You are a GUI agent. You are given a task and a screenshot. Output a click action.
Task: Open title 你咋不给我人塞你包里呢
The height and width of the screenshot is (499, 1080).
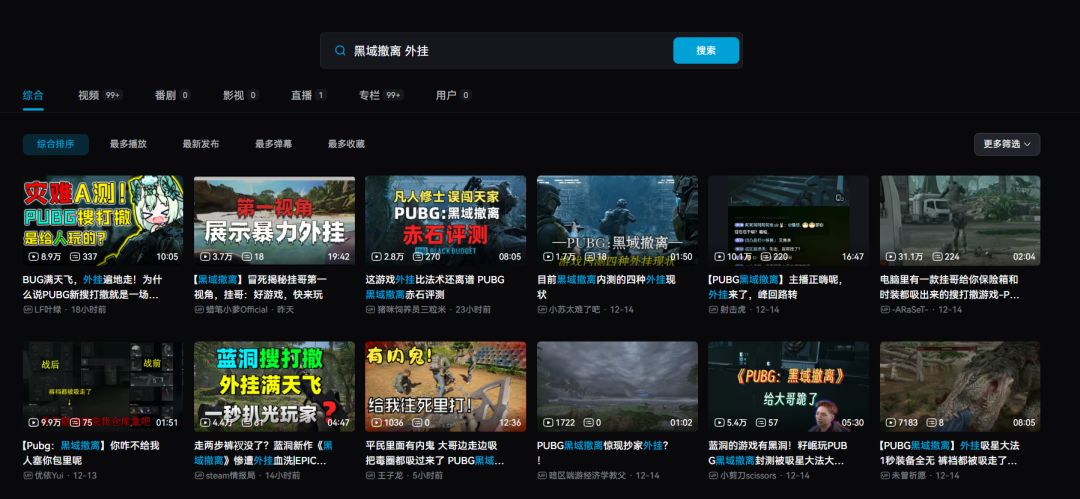91,453
